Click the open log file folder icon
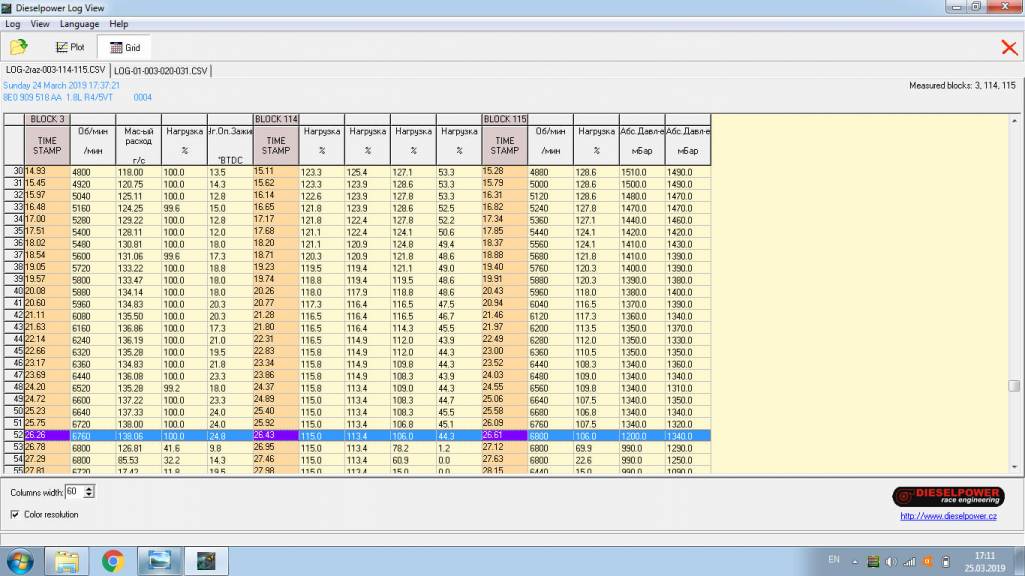 tap(18, 47)
